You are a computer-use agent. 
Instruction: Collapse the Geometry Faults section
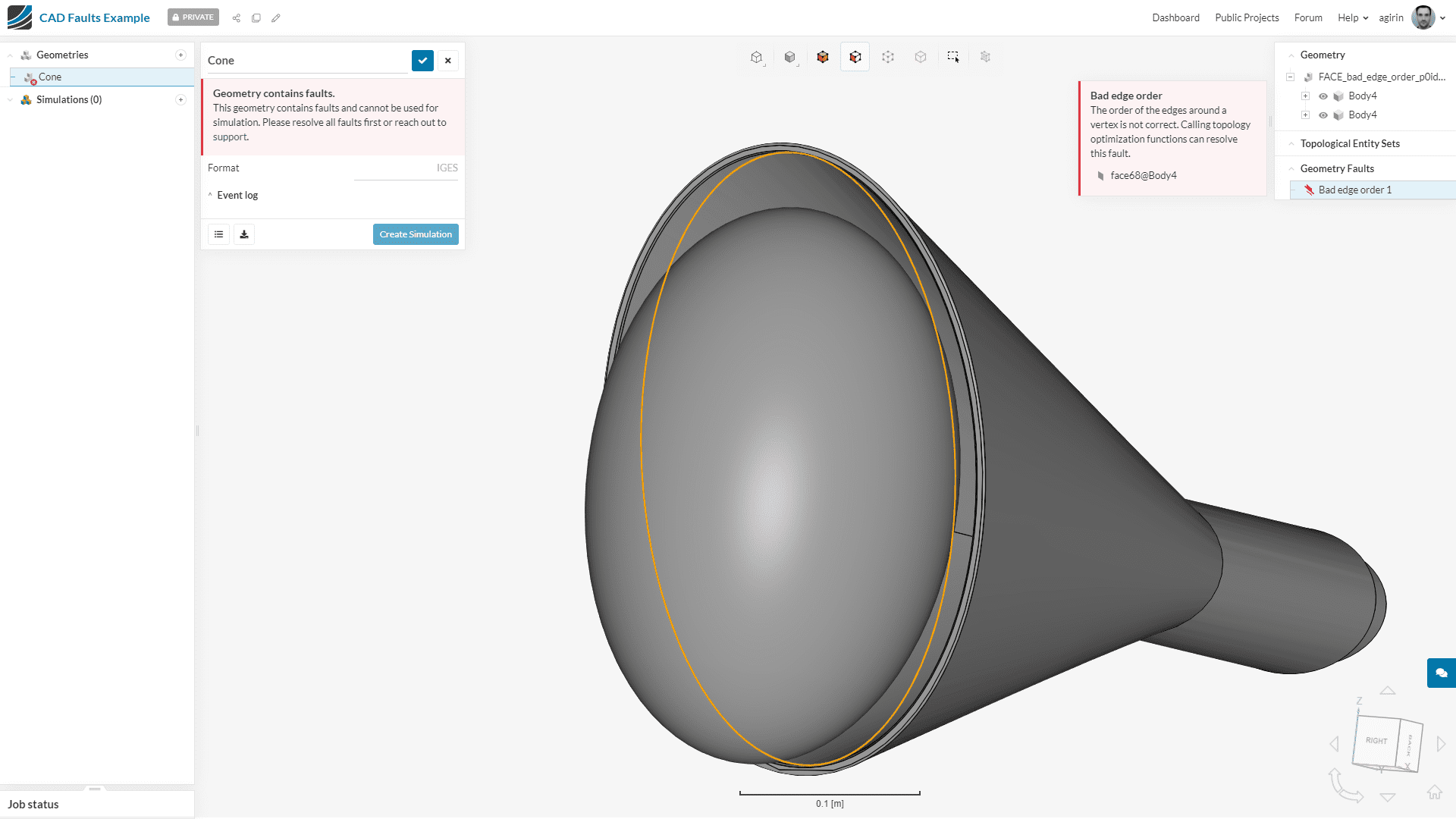pyautogui.click(x=1291, y=169)
